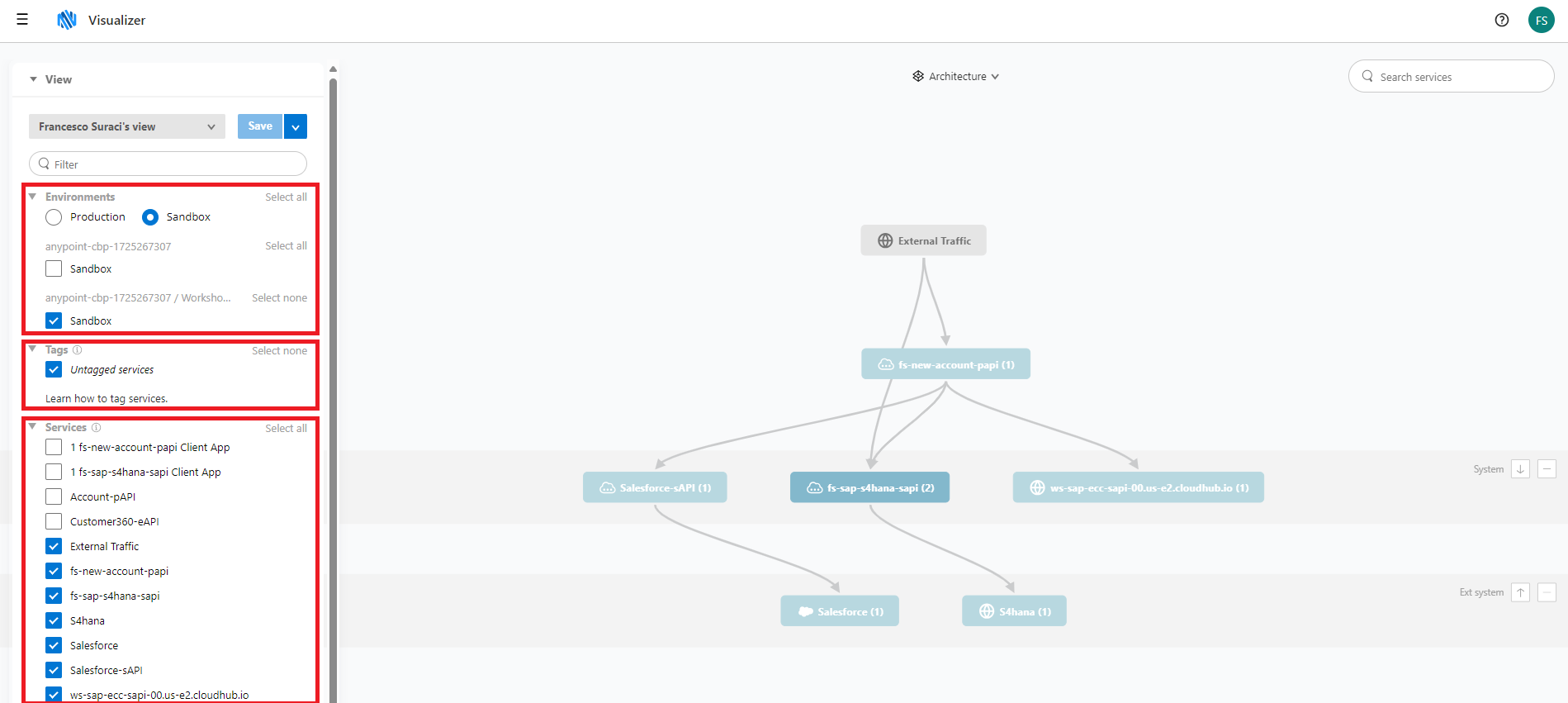Check Account-pAPI service
The height and width of the screenshot is (703, 1568).
[x=54, y=496]
